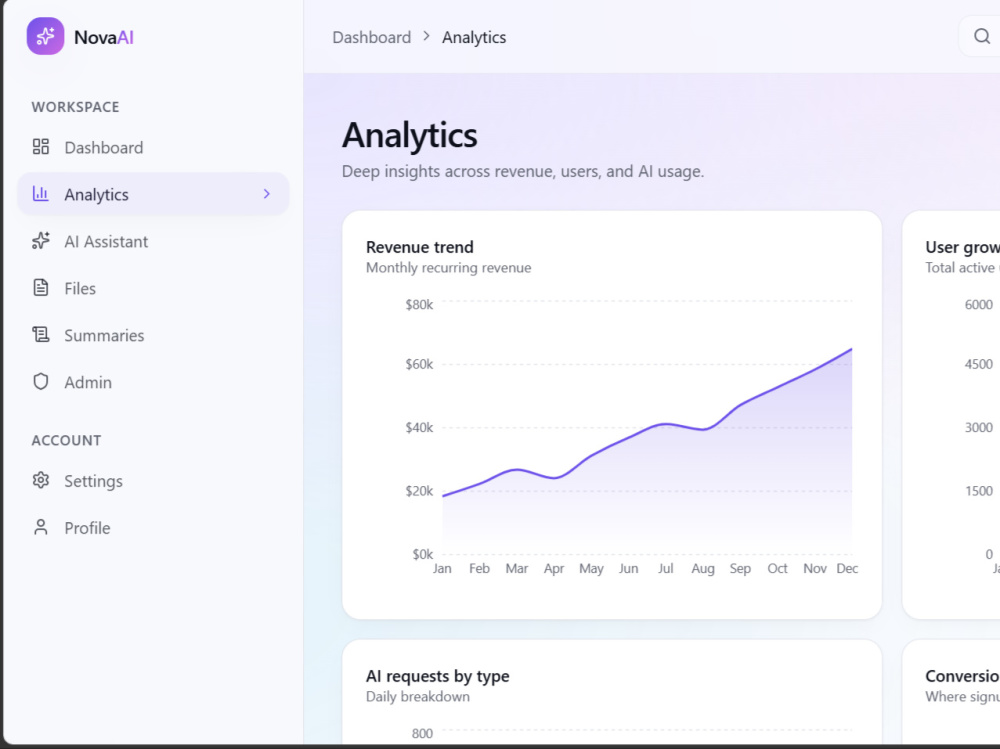Click the AI requests by type heading
This screenshot has height=749, width=1000.
(438, 676)
